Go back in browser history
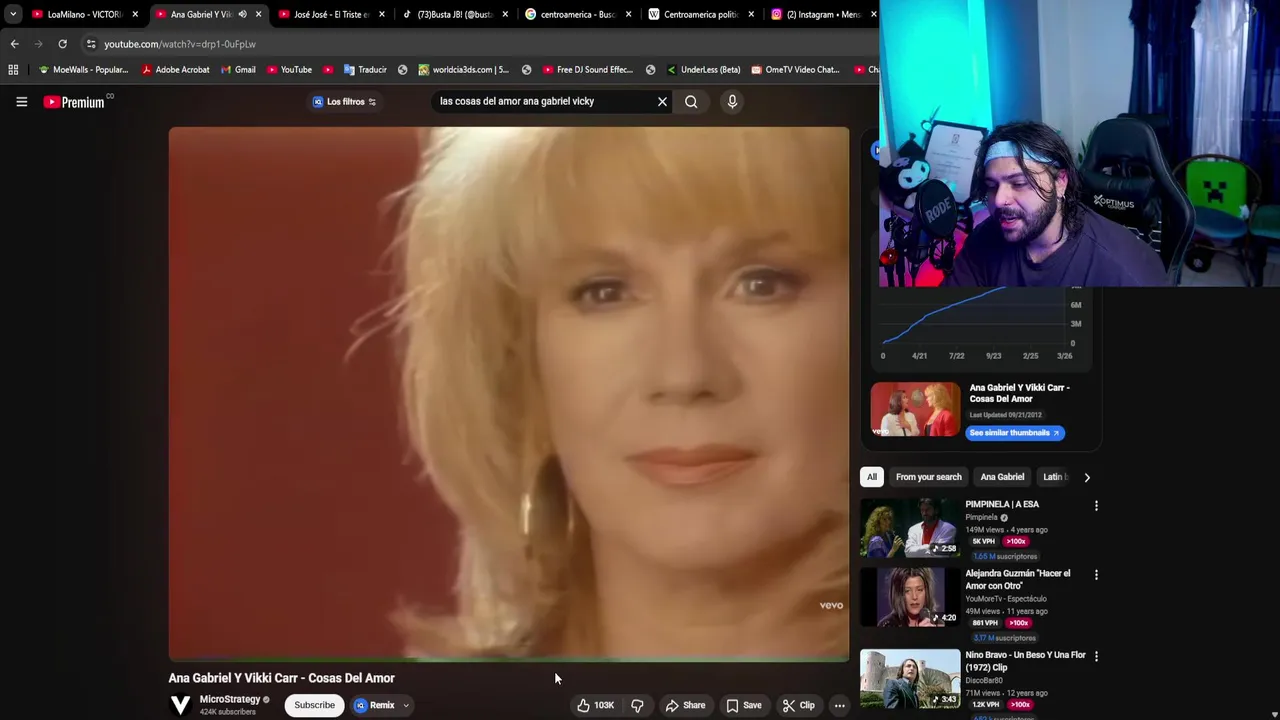The height and width of the screenshot is (720, 1280). (14, 44)
